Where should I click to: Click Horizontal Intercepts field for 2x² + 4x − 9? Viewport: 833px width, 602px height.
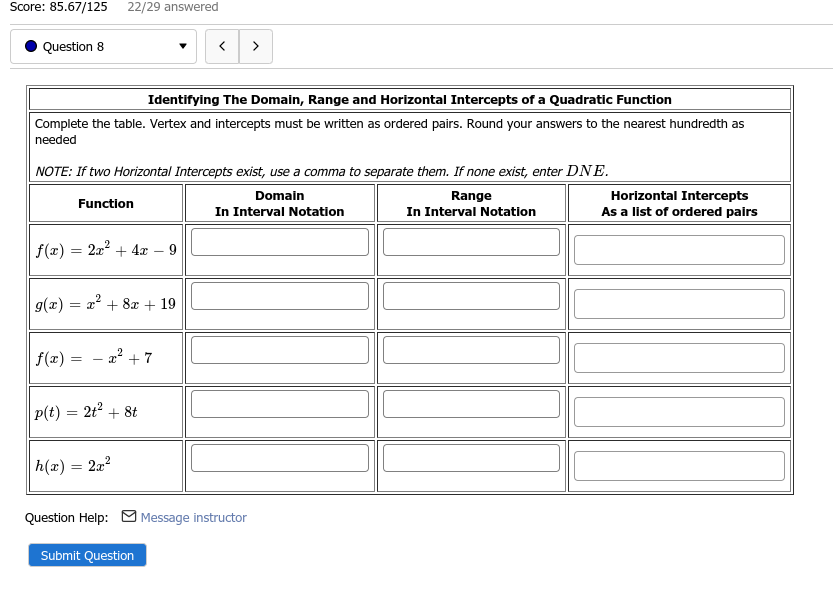click(679, 250)
